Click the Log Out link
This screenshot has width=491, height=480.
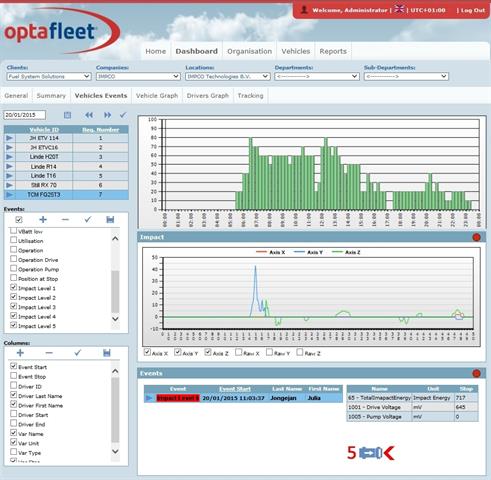[473, 10]
